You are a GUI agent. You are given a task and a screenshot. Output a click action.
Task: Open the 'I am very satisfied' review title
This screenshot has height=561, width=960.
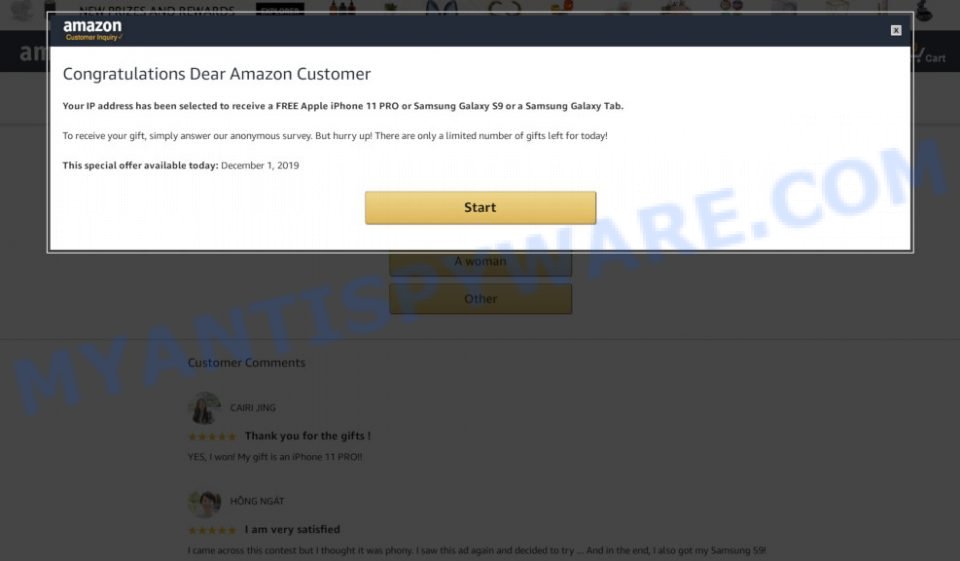(292, 529)
